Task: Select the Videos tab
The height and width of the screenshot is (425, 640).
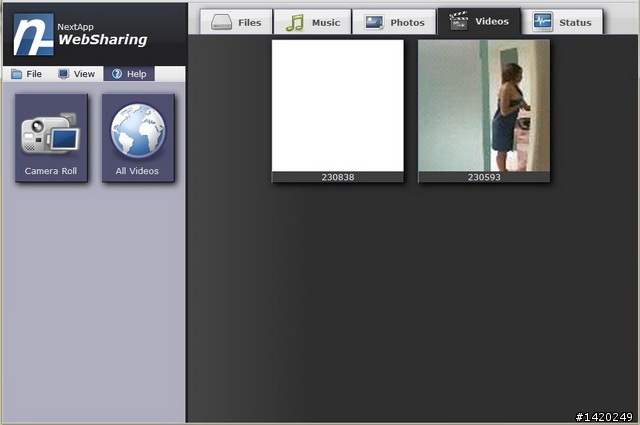Action: [479, 21]
